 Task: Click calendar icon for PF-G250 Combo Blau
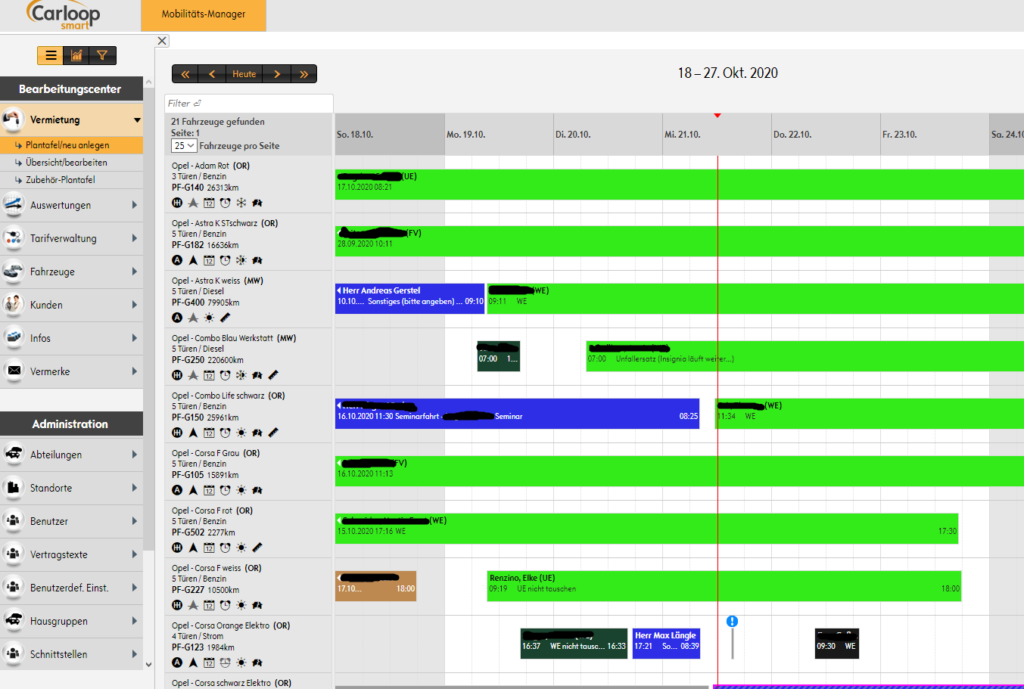209,376
